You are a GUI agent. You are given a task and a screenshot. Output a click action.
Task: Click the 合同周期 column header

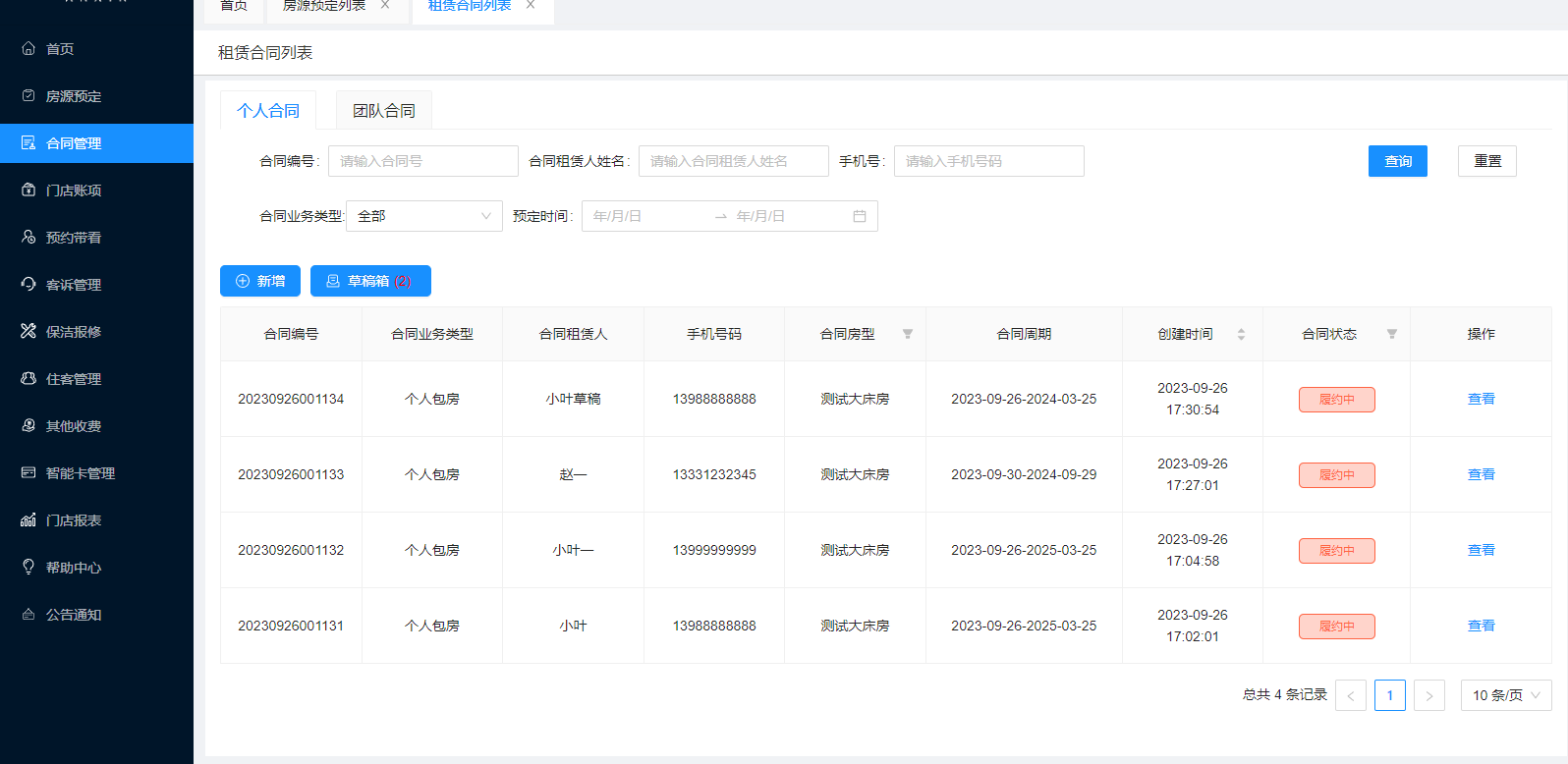[x=1024, y=334]
